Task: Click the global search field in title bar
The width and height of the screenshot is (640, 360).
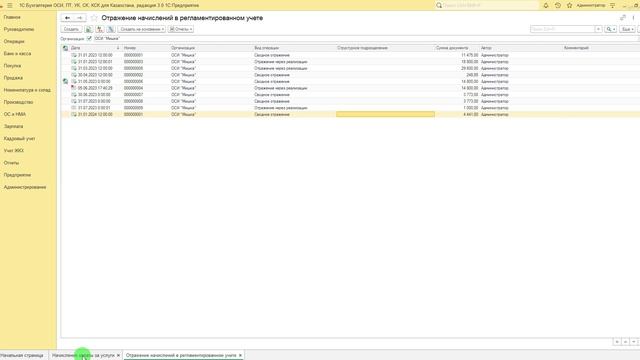Action: coord(490,5)
